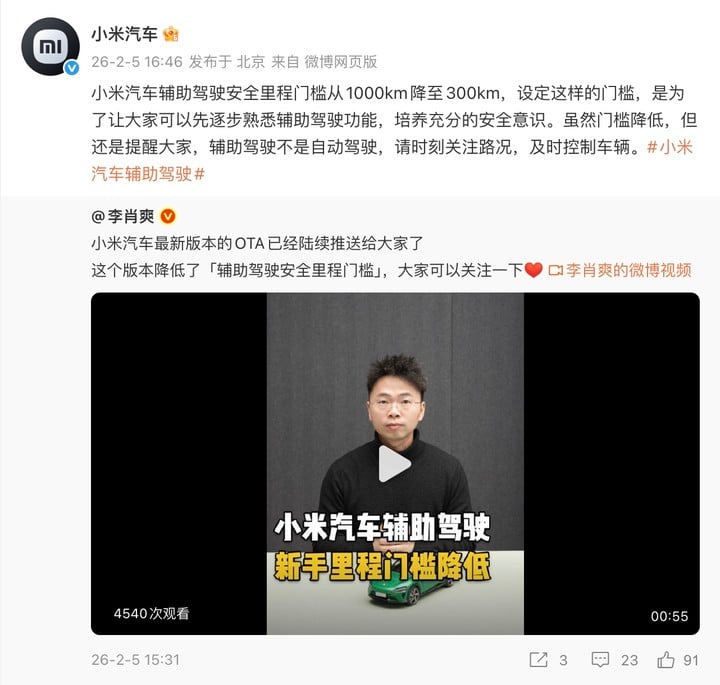720x685 pixels.
Task: Open the @李肖爽 user mention
Action: tap(123, 216)
